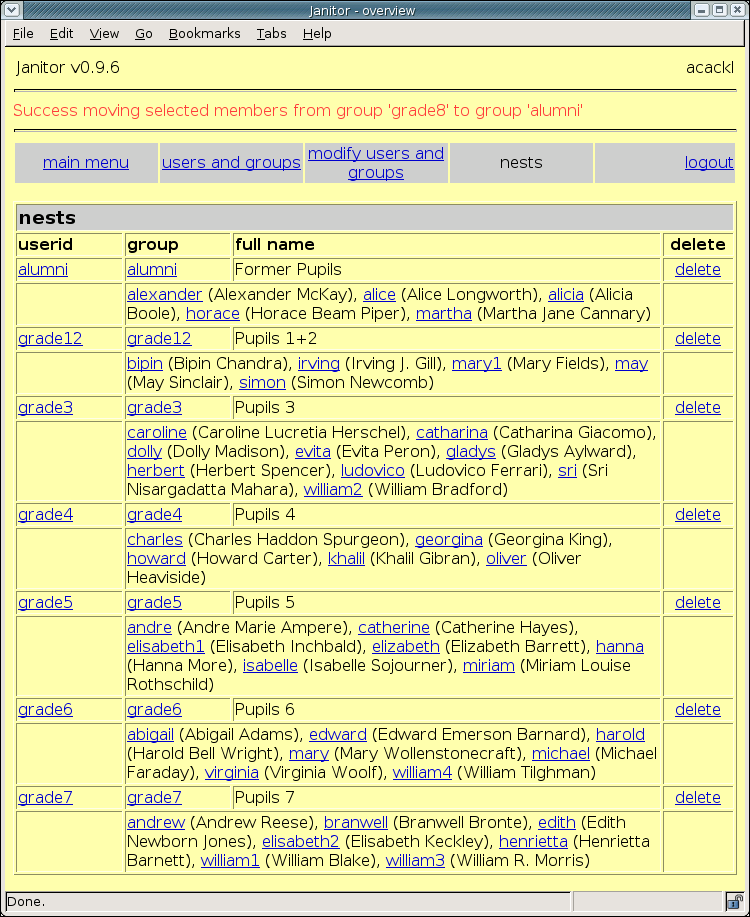Click the 'Done.' status bar text

point(26,901)
